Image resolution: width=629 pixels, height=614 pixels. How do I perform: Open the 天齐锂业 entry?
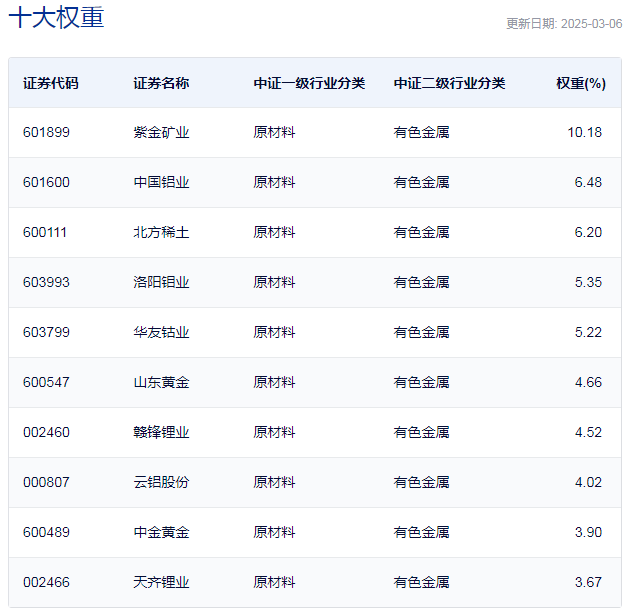tap(161, 582)
